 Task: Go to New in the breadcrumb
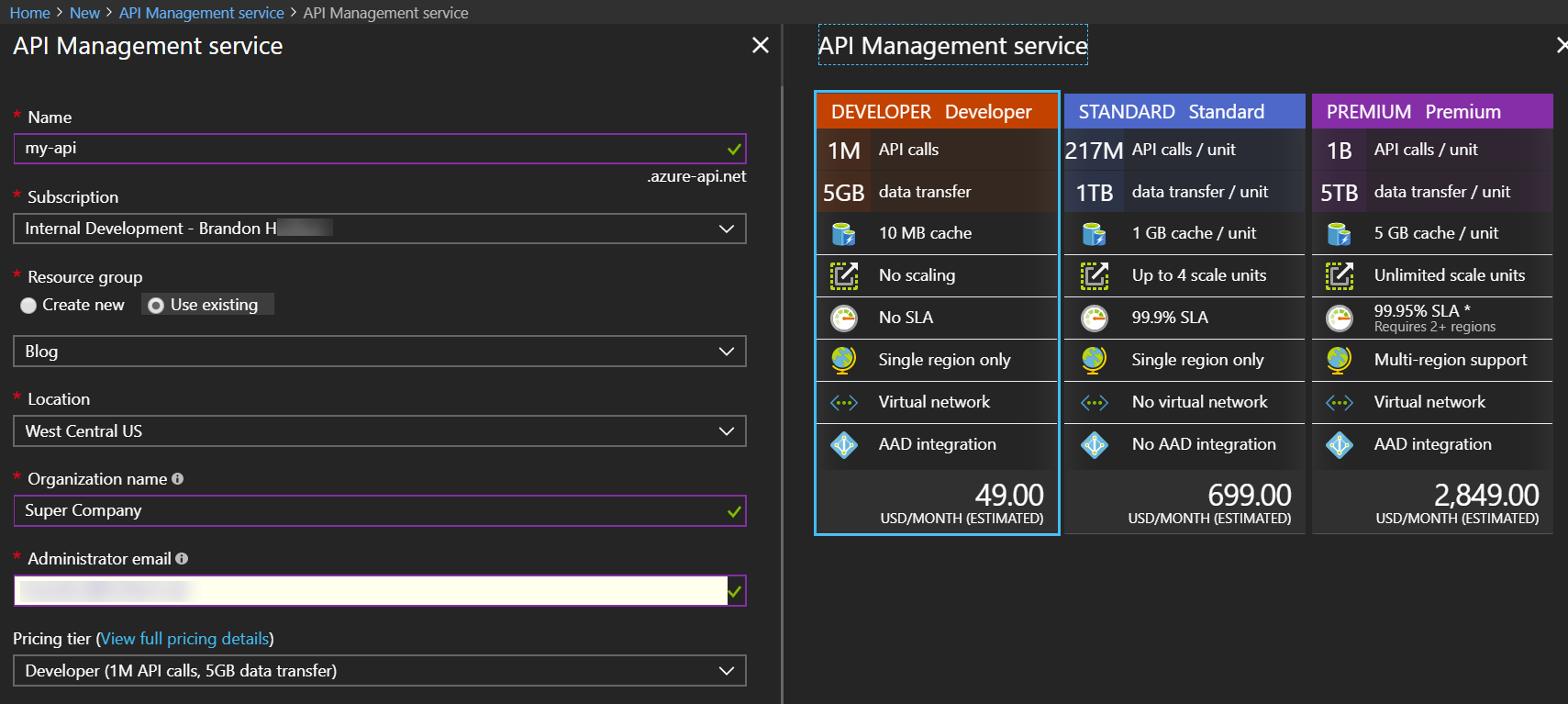coord(84,13)
